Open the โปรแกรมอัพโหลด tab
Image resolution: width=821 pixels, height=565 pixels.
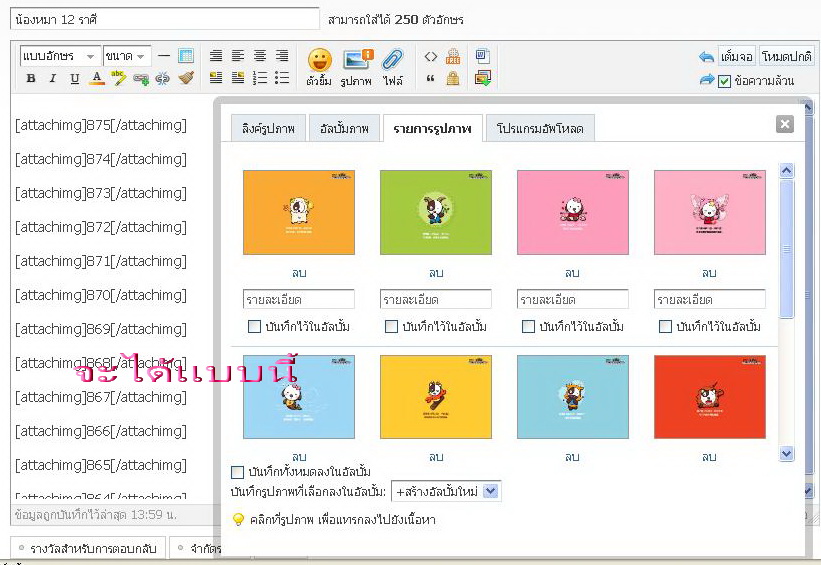(x=540, y=128)
